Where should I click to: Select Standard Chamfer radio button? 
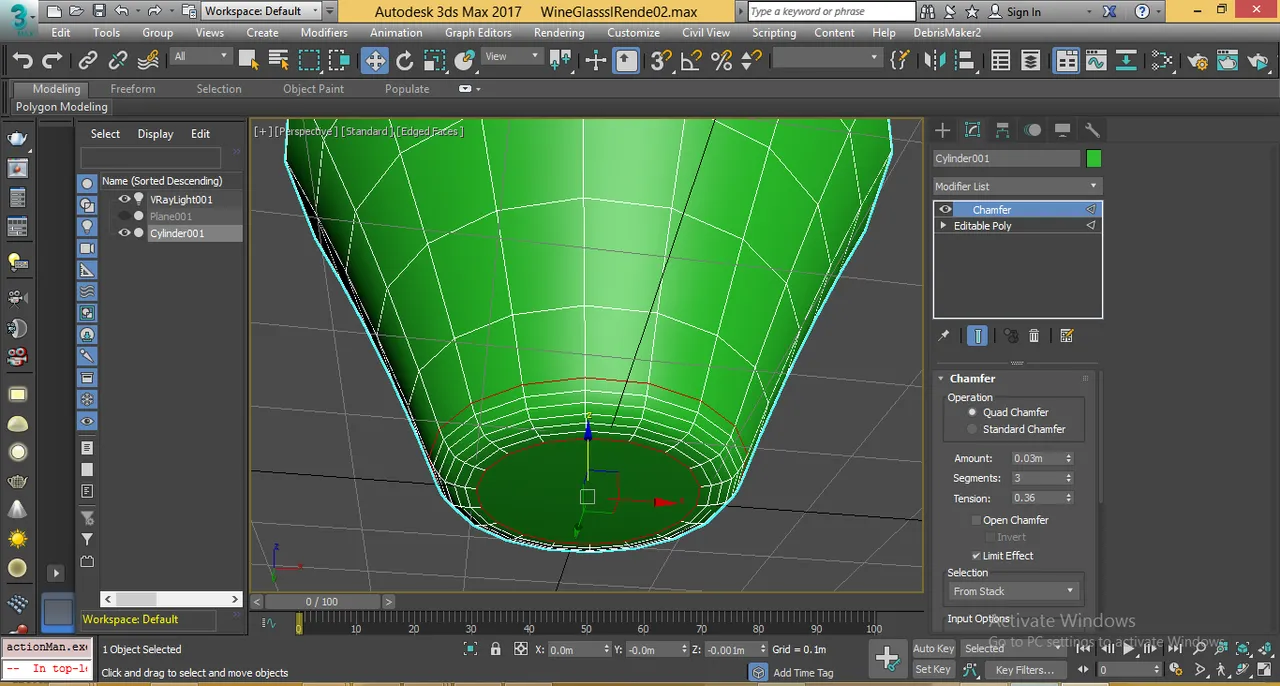972,429
